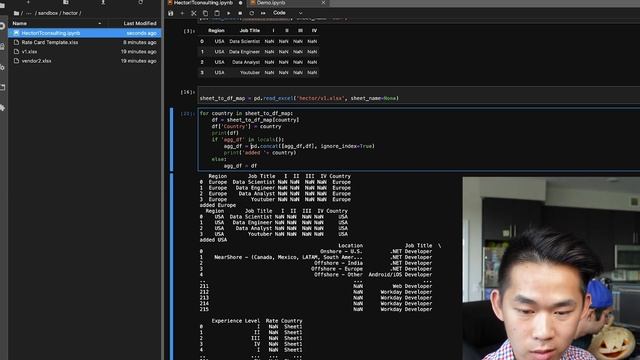Click the 'added USA' output line

[213, 240]
